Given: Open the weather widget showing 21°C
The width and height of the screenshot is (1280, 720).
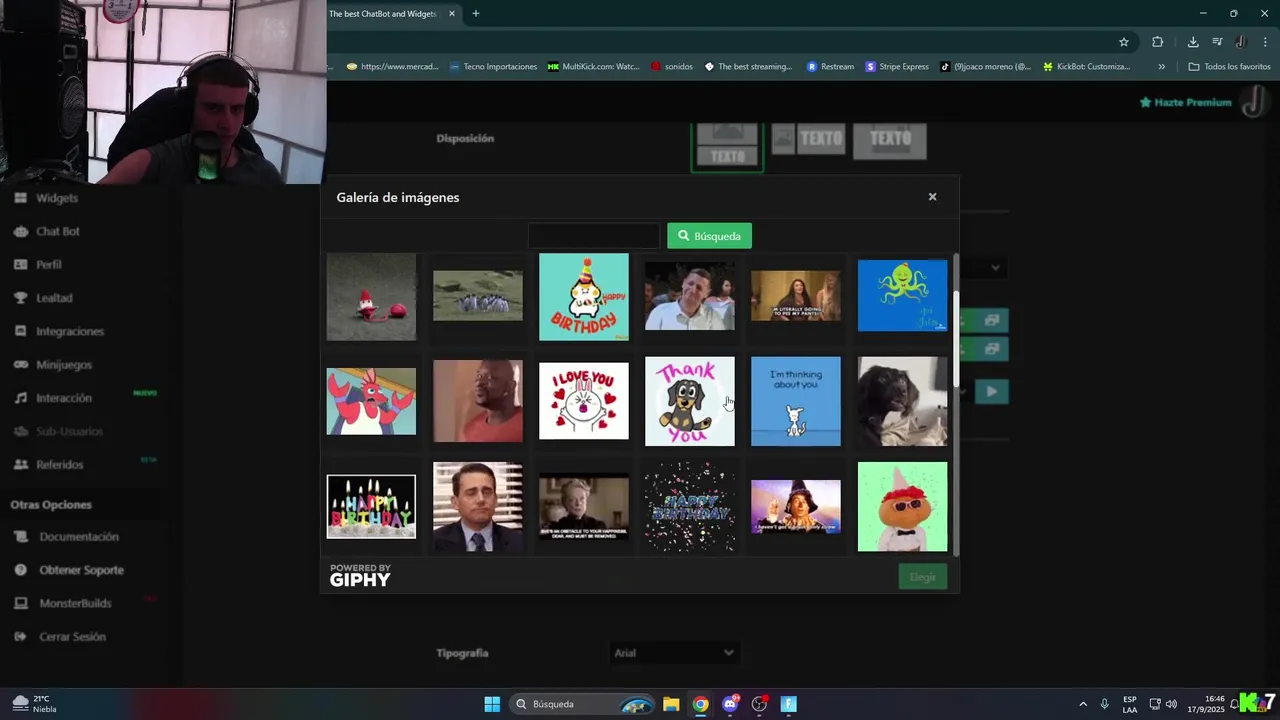Looking at the screenshot, I should pyautogui.click(x=34, y=704).
